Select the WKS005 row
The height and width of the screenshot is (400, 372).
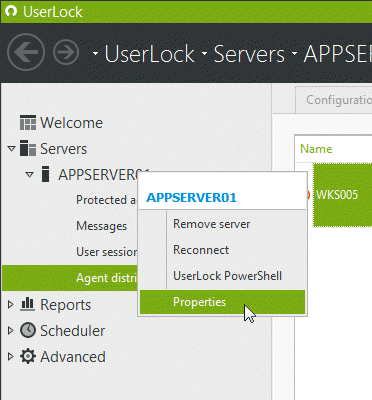342,195
